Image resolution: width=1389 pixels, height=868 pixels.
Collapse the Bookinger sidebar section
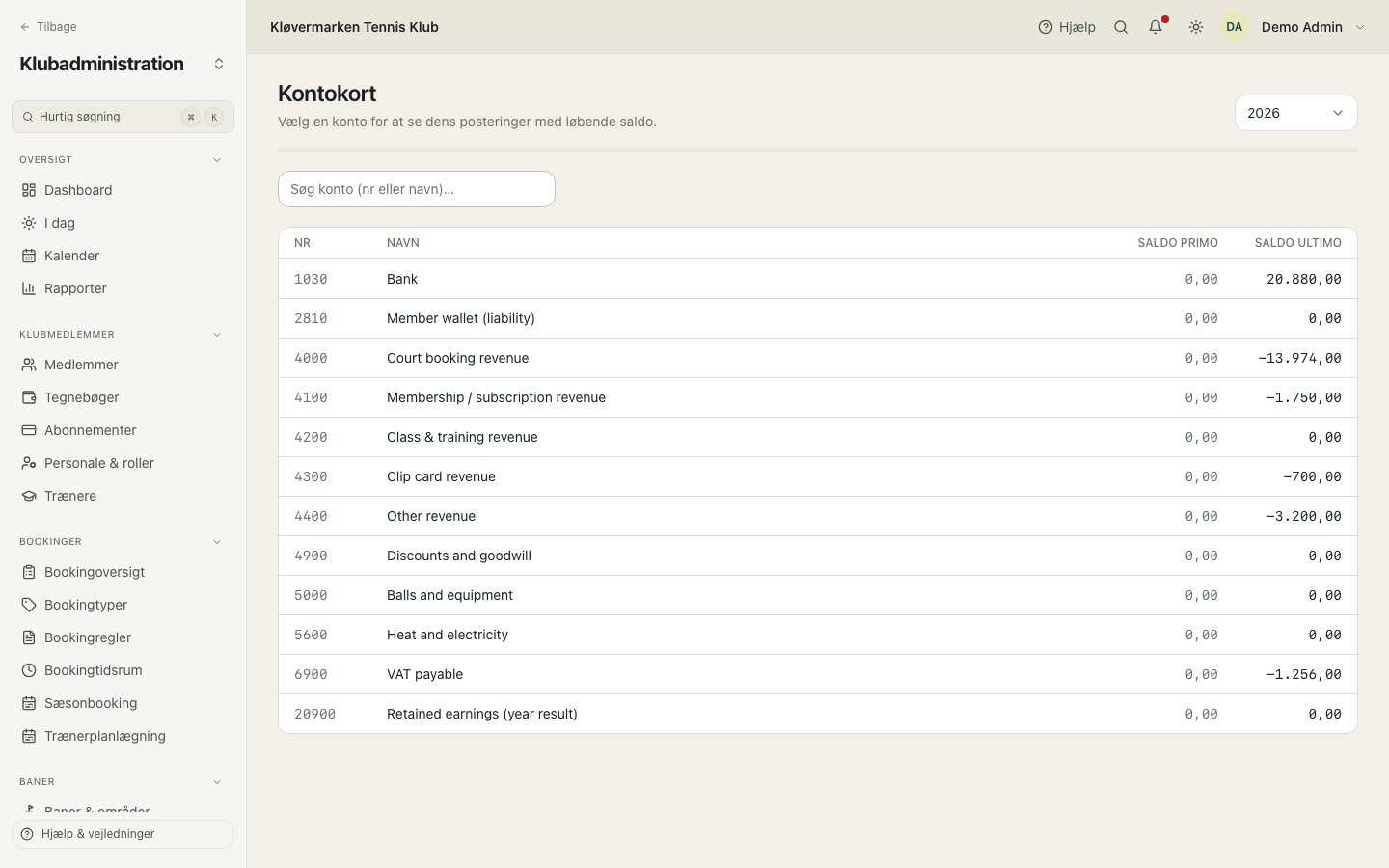tap(217, 542)
